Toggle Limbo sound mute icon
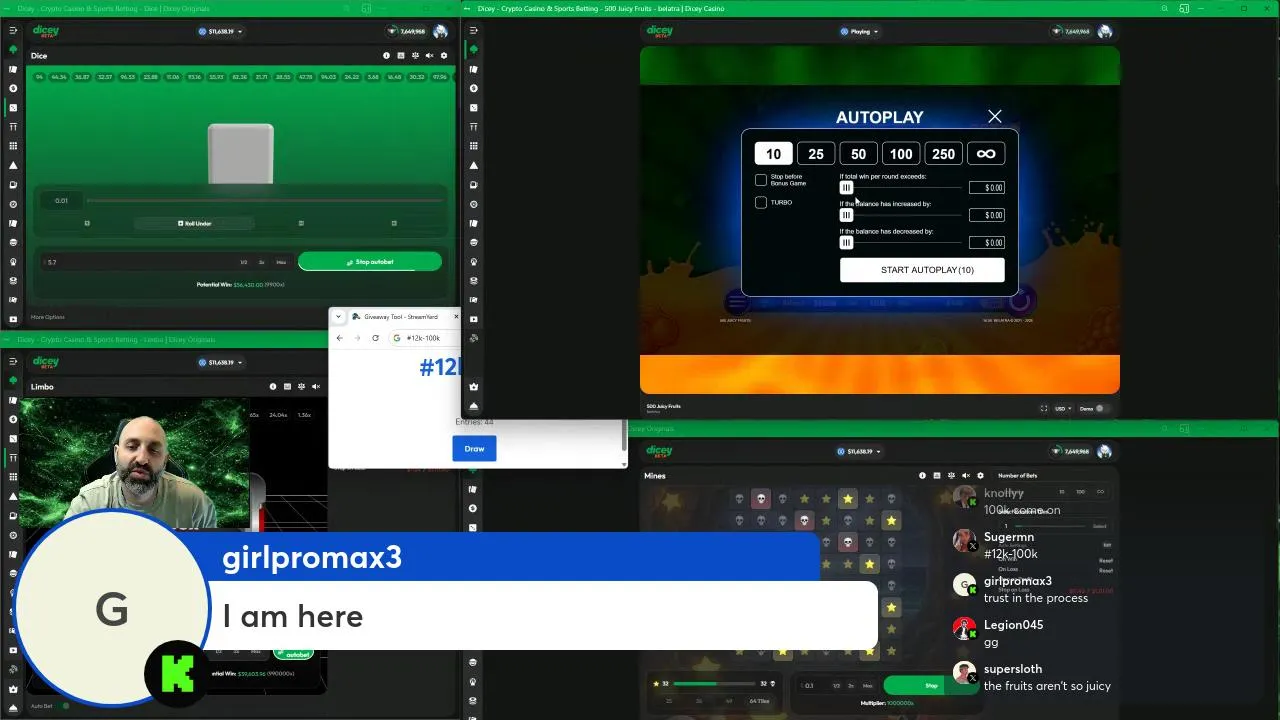Image resolution: width=1280 pixels, height=720 pixels. coord(316,387)
